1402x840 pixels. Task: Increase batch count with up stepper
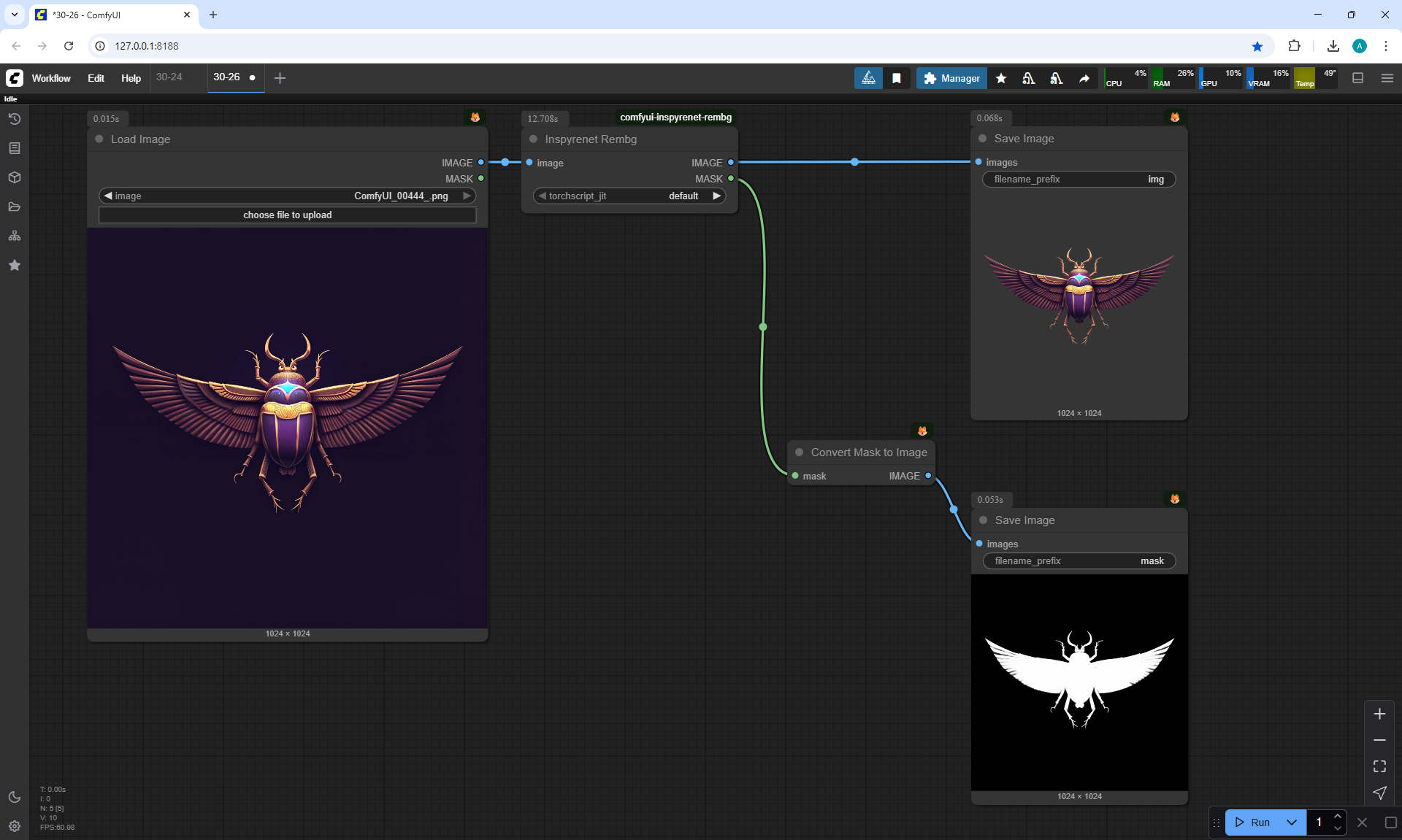pos(1338,817)
